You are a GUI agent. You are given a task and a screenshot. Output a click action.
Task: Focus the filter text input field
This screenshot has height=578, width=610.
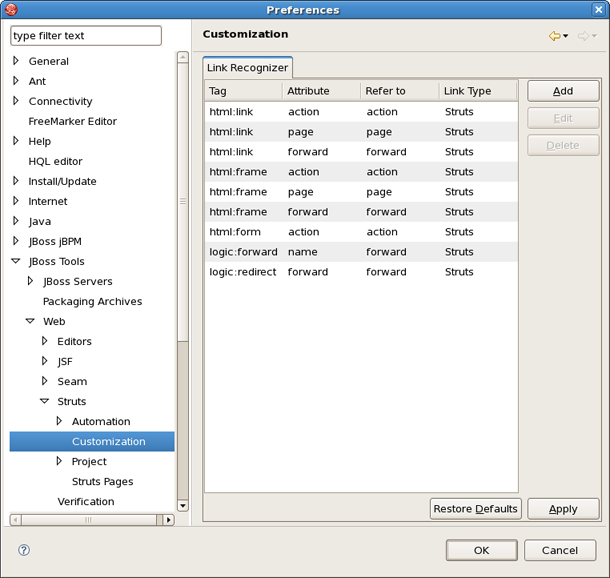click(86, 36)
